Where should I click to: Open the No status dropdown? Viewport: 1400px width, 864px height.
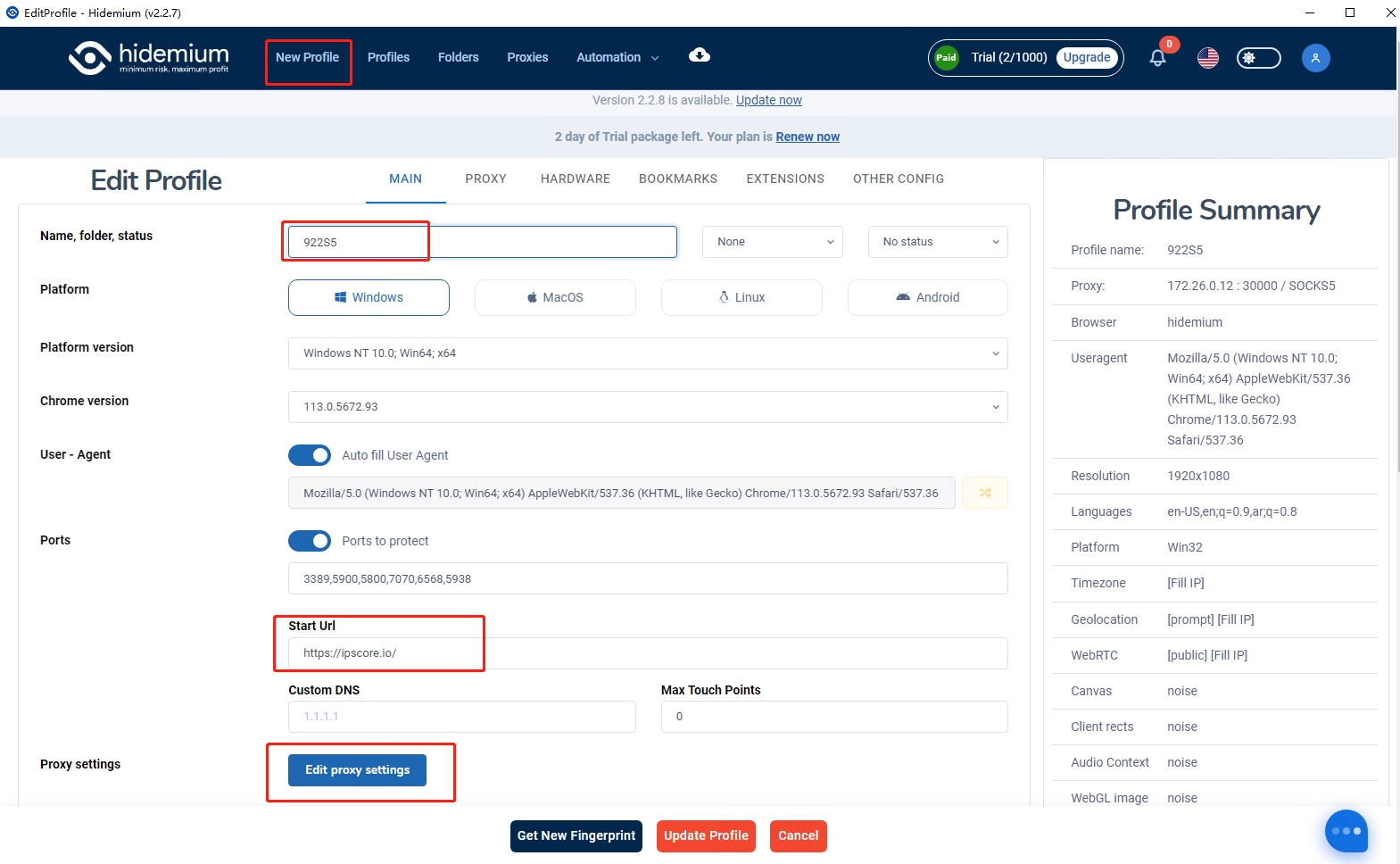pyautogui.click(x=938, y=242)
